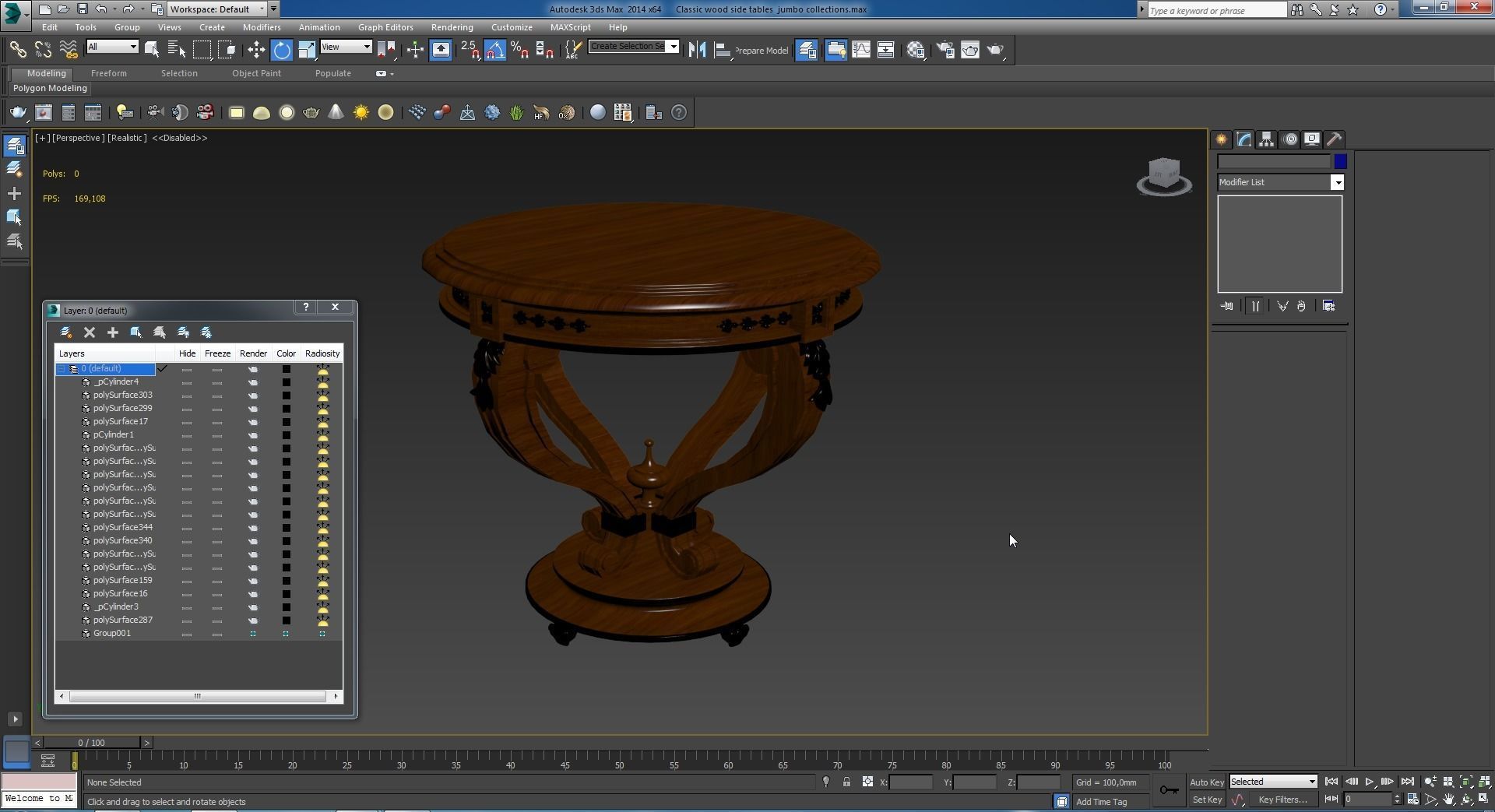The height and width of the screenshot is (812, 1495).
Task: Open the Hierarchy command panel tab
Action: 1266,139
